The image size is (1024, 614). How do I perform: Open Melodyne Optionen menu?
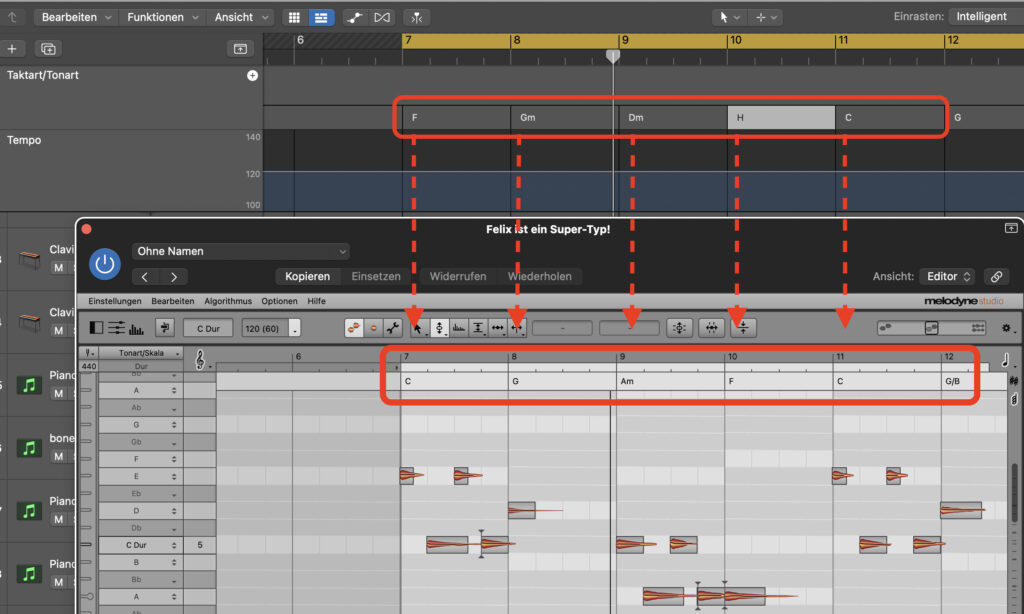[x=280, y=301]
